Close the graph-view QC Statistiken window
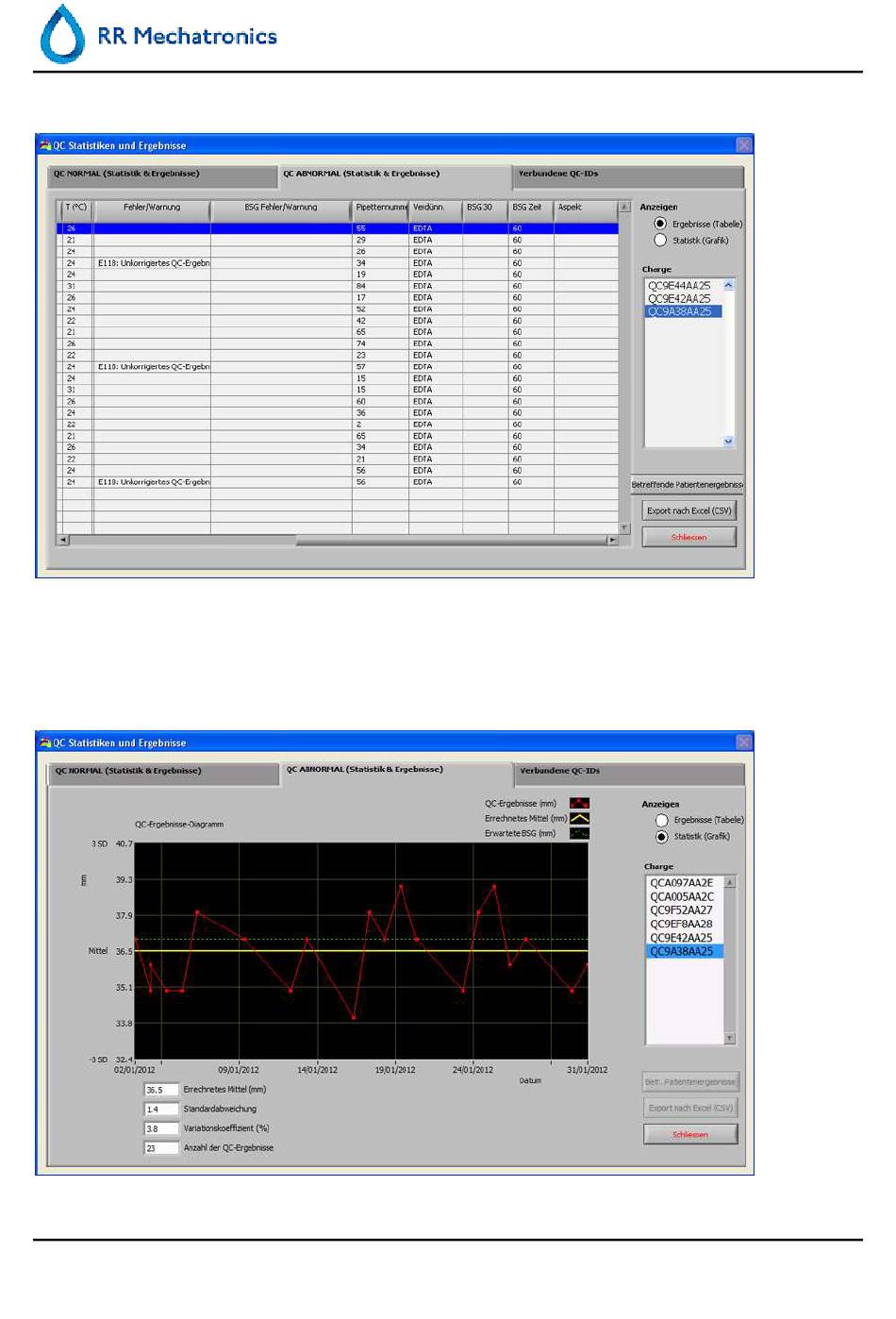Viewport: 896px width, 1319px height. point(744,743)
